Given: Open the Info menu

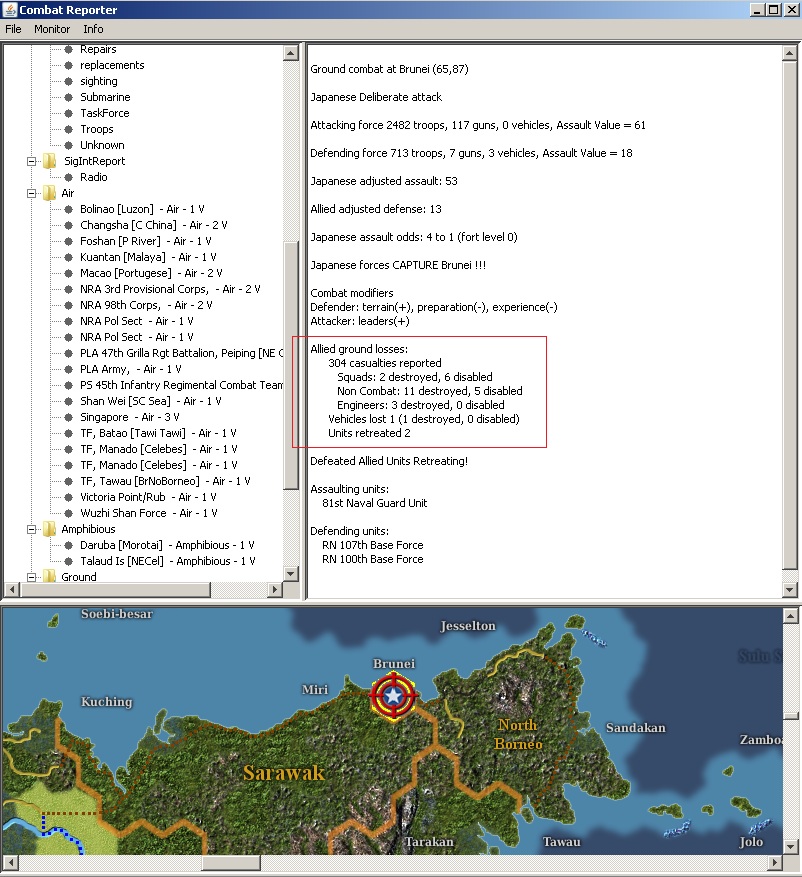Looking at the screenshot, I should click(x=93, y=29).
